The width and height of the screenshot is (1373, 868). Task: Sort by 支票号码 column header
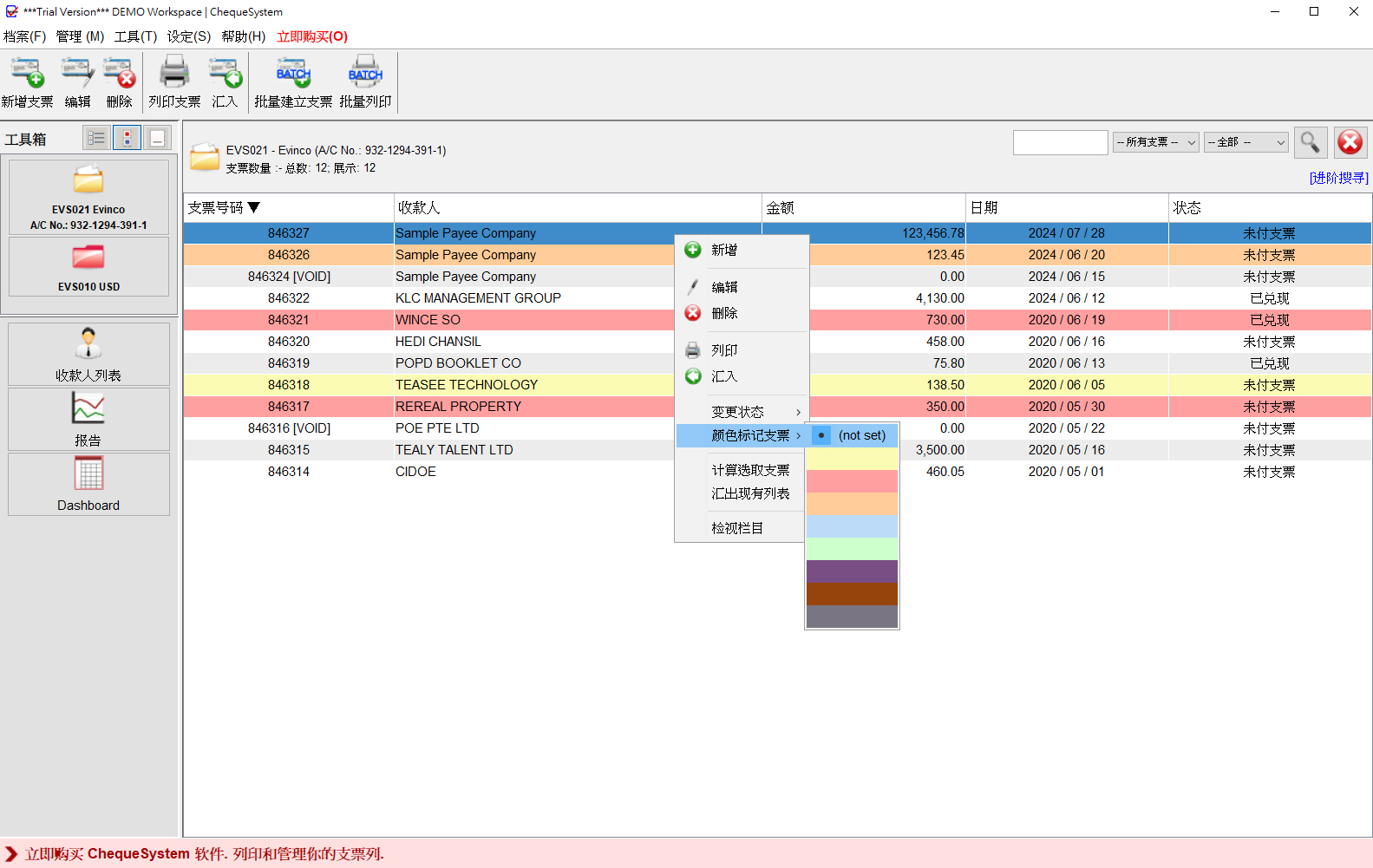click(x=288, y=208)
